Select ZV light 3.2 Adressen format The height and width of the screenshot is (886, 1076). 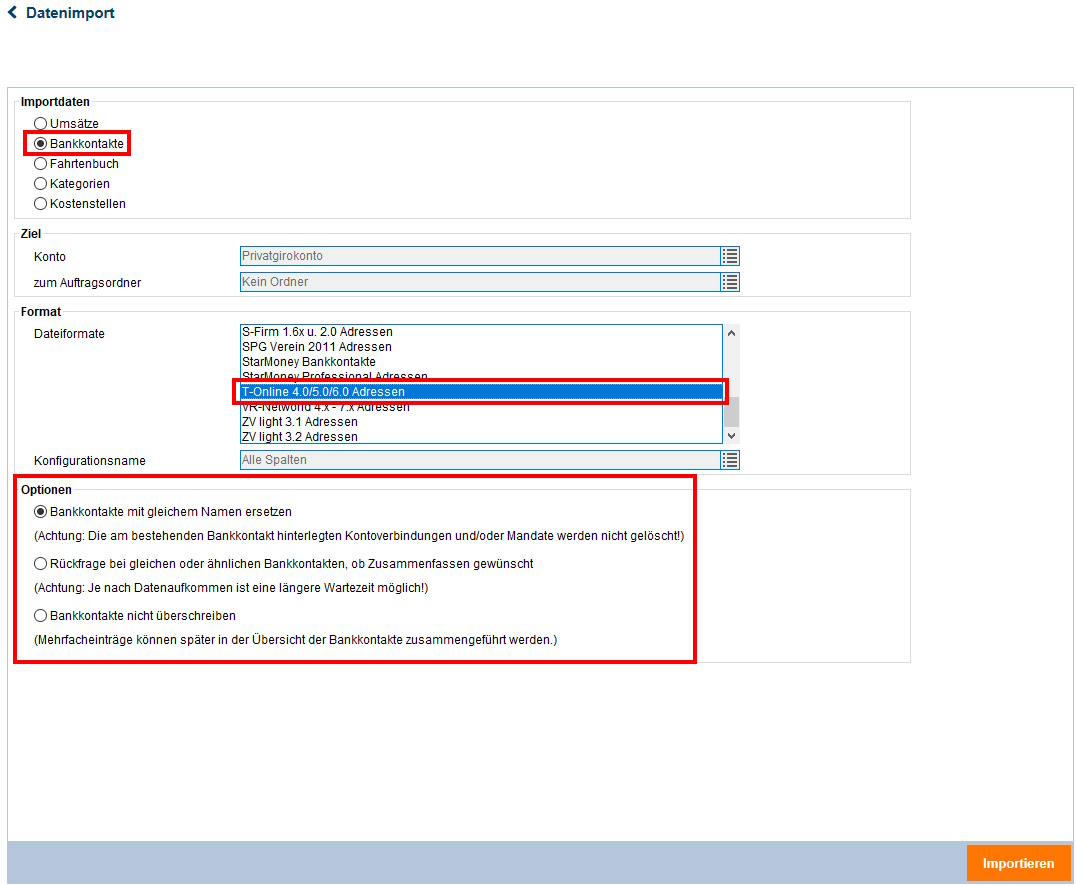point(299,437)
